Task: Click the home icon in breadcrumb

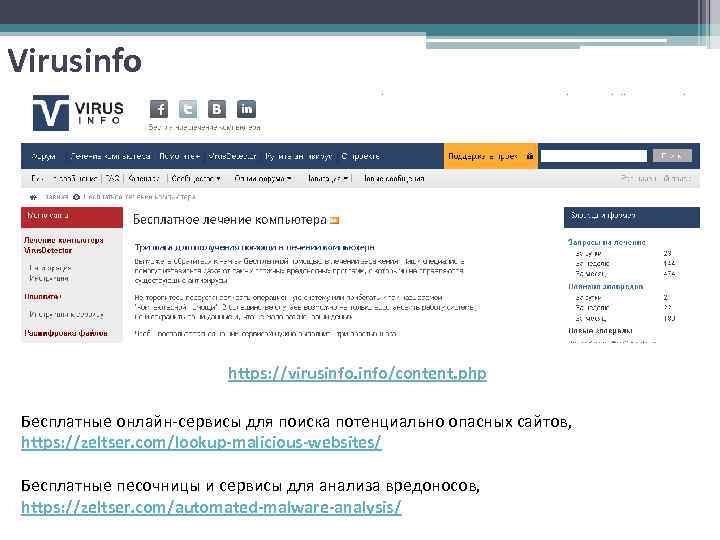Action: pyautogui.click(x=33, y=197)
